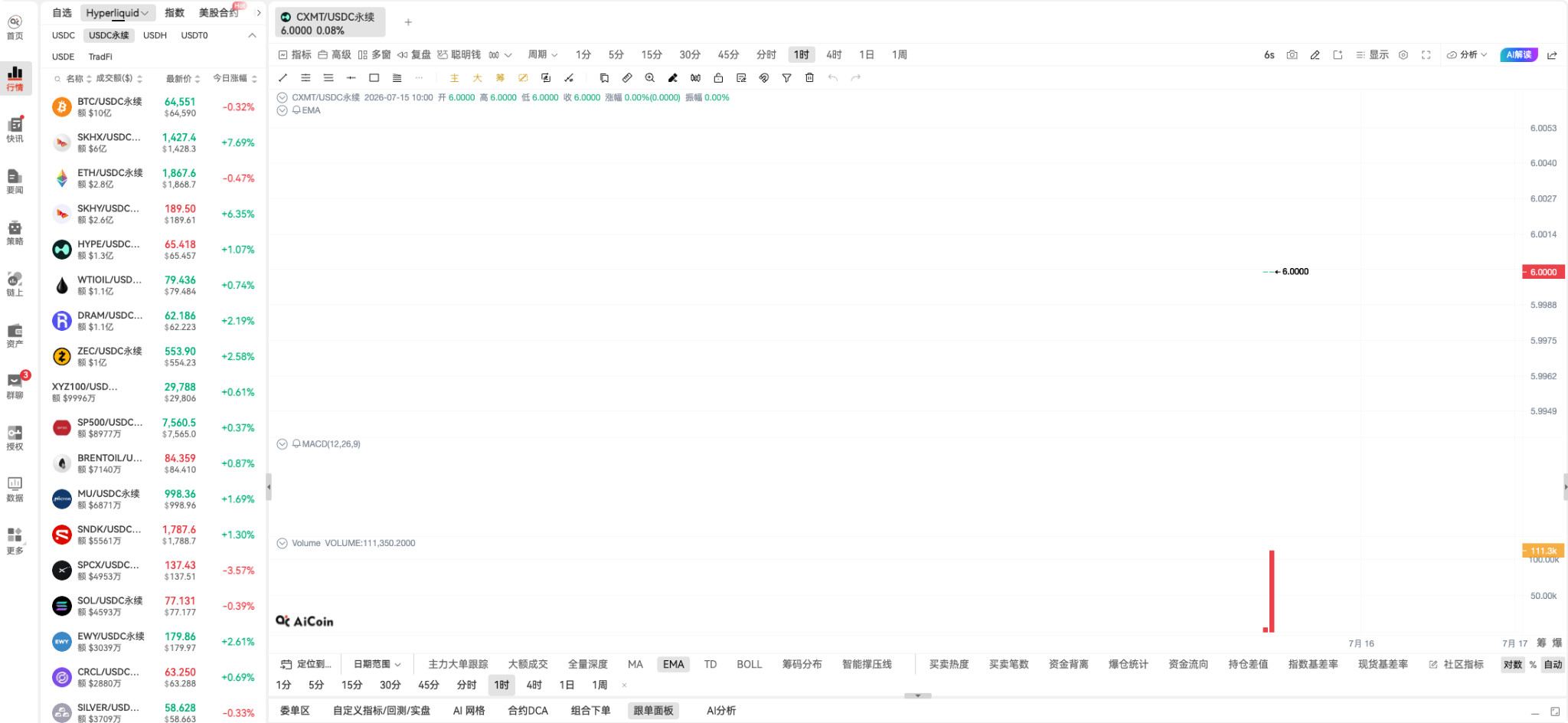Select the 15分 timeframe in the top bar
The width and height of the screenshot is (1568, 723).
(652, 54)
